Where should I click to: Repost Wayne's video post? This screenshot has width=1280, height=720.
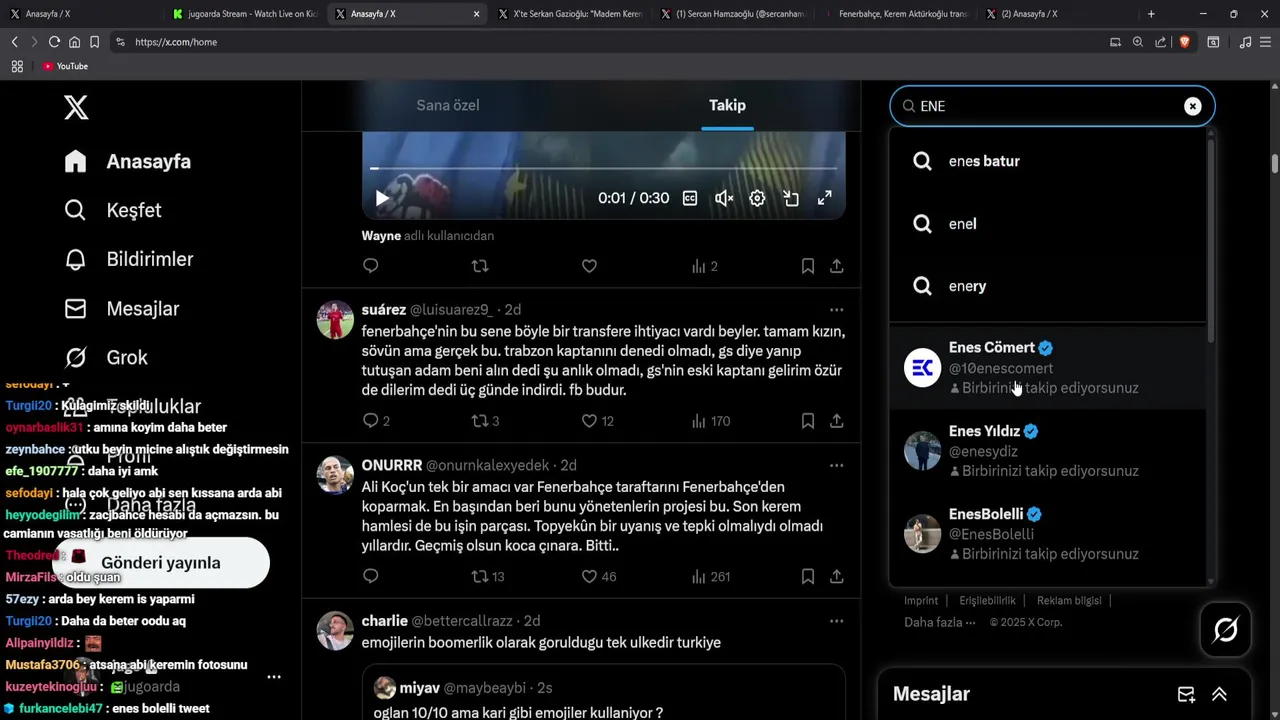click(480, 266)
